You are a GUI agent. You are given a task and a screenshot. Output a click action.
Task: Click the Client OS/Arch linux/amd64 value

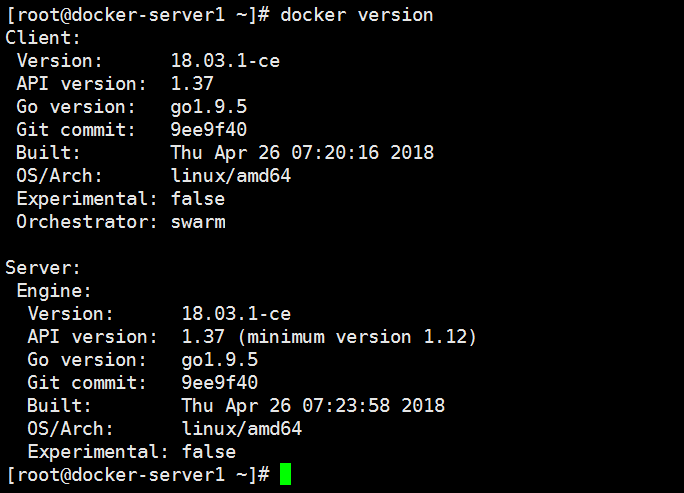pyautogui.click(x=230, y=176)
